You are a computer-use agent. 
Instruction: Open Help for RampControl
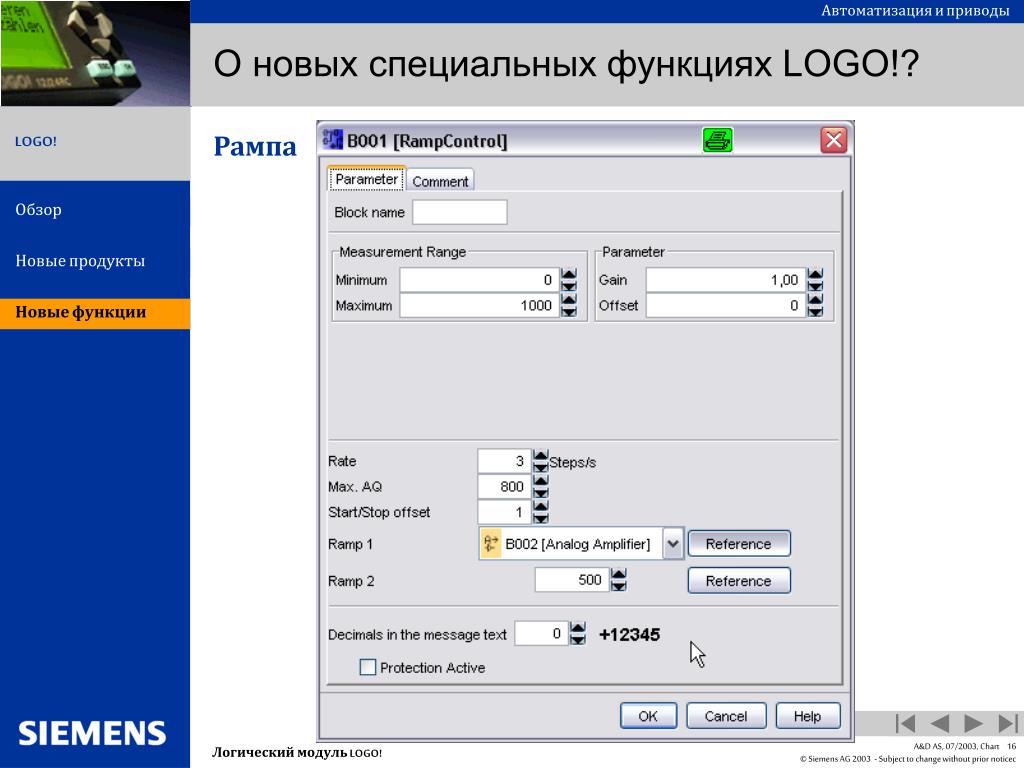click(x=807, y=716)
